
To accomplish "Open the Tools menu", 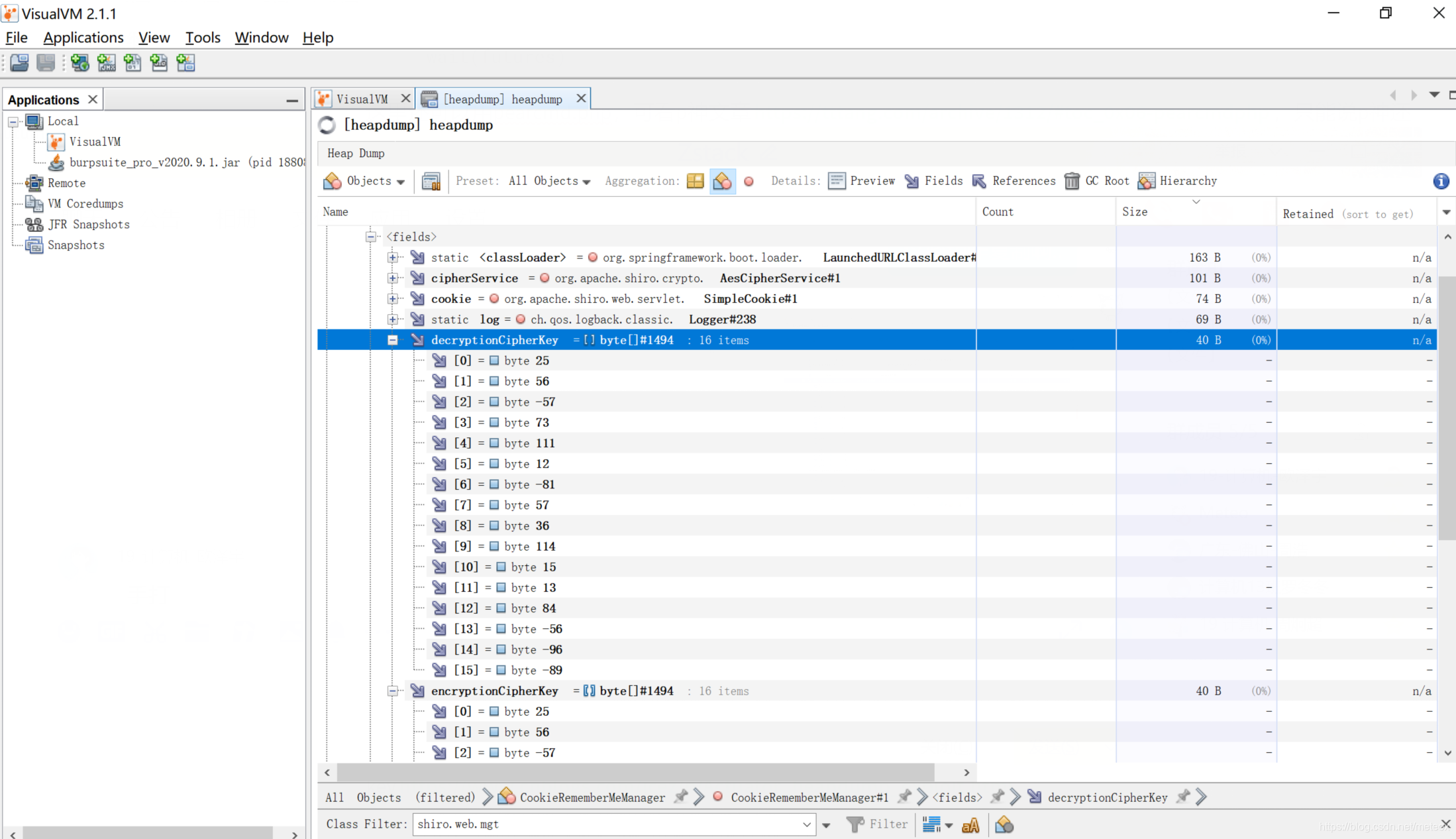I will [203, 38].
